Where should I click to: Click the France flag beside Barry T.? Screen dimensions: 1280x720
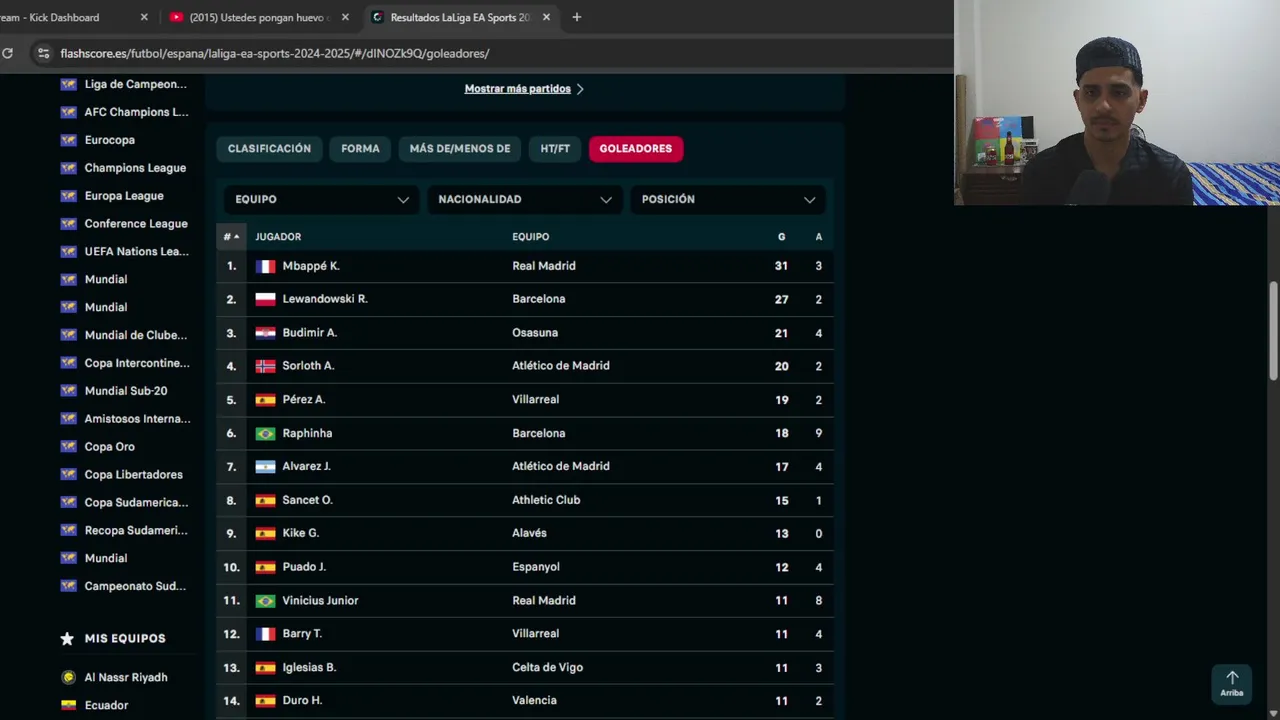(265, 634)
